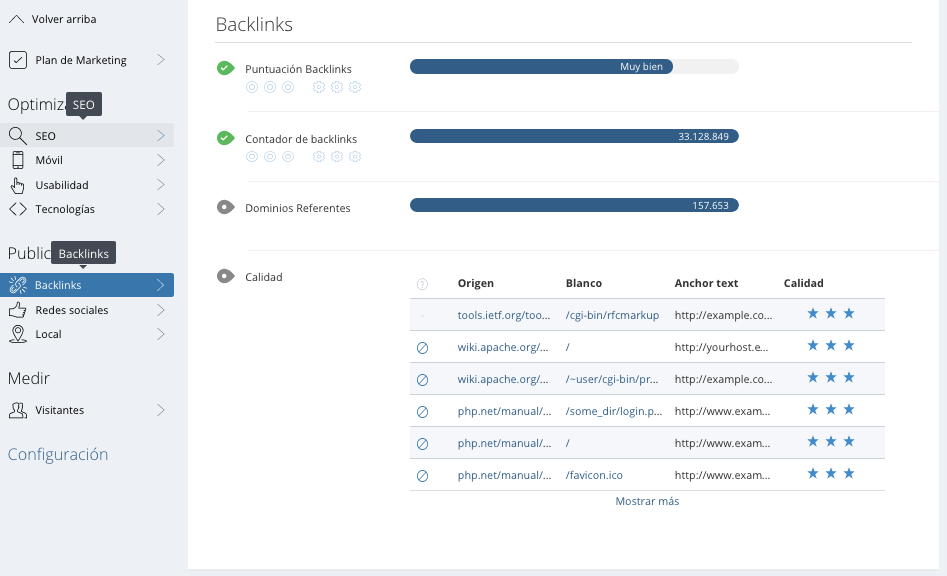Image resolution: width=947 pixels, height=576 pixels.
Task: Open the gear icon under Puntuación Backlinks
Action: 321,87
